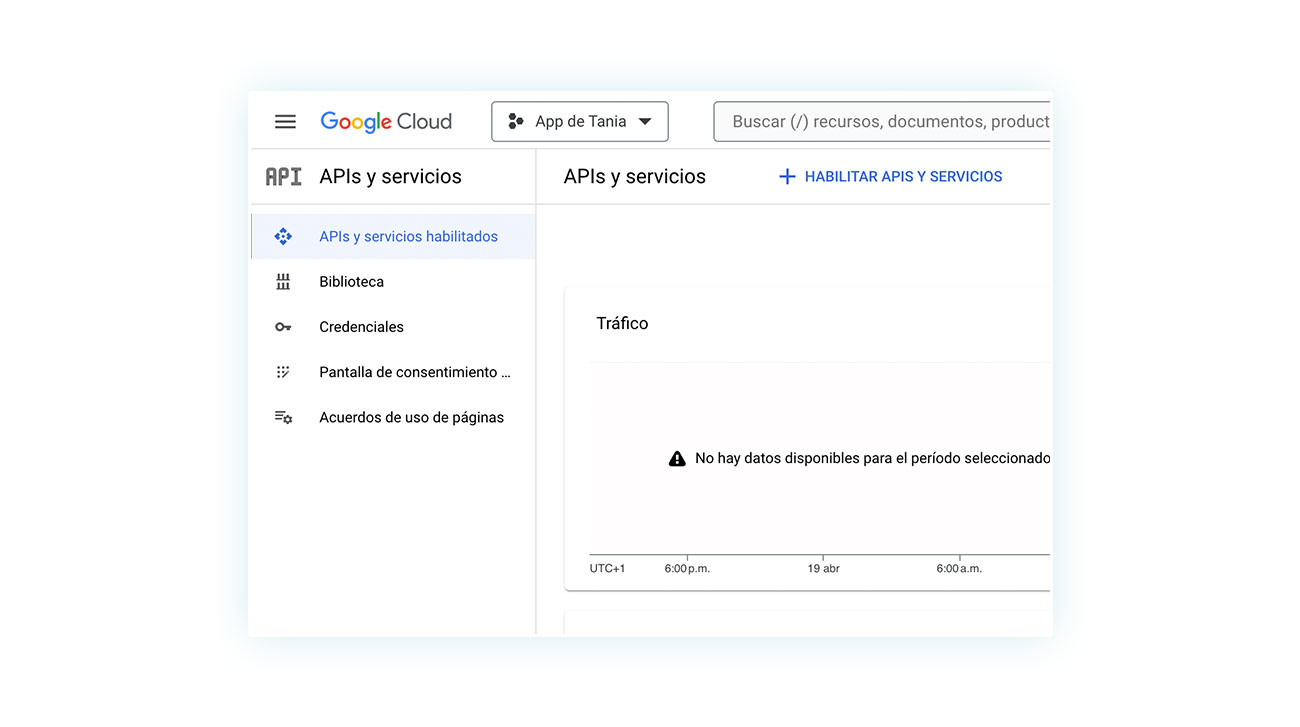1300x727 pixels.
Task: Click HABILITAR APIS Y SERVICIOS button
Action: pyautogui.click(x=890, y=177)
